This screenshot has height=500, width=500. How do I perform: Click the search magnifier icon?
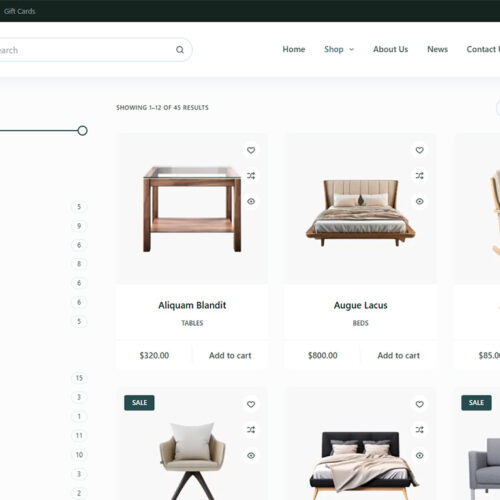pos(180,50)
